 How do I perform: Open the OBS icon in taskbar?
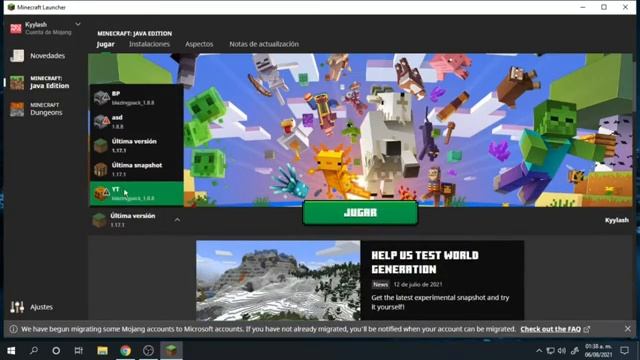pos(149,350)
